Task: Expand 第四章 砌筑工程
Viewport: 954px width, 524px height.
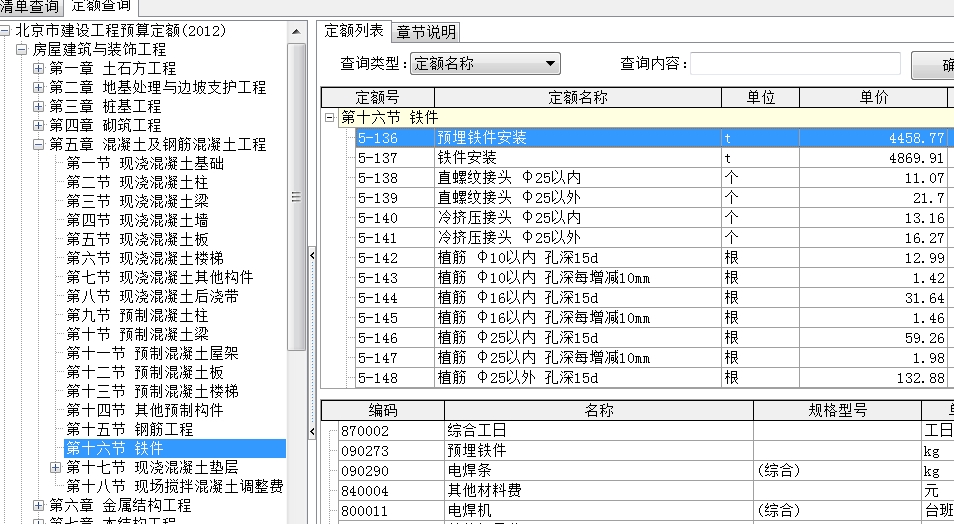Action: (38, 125)
